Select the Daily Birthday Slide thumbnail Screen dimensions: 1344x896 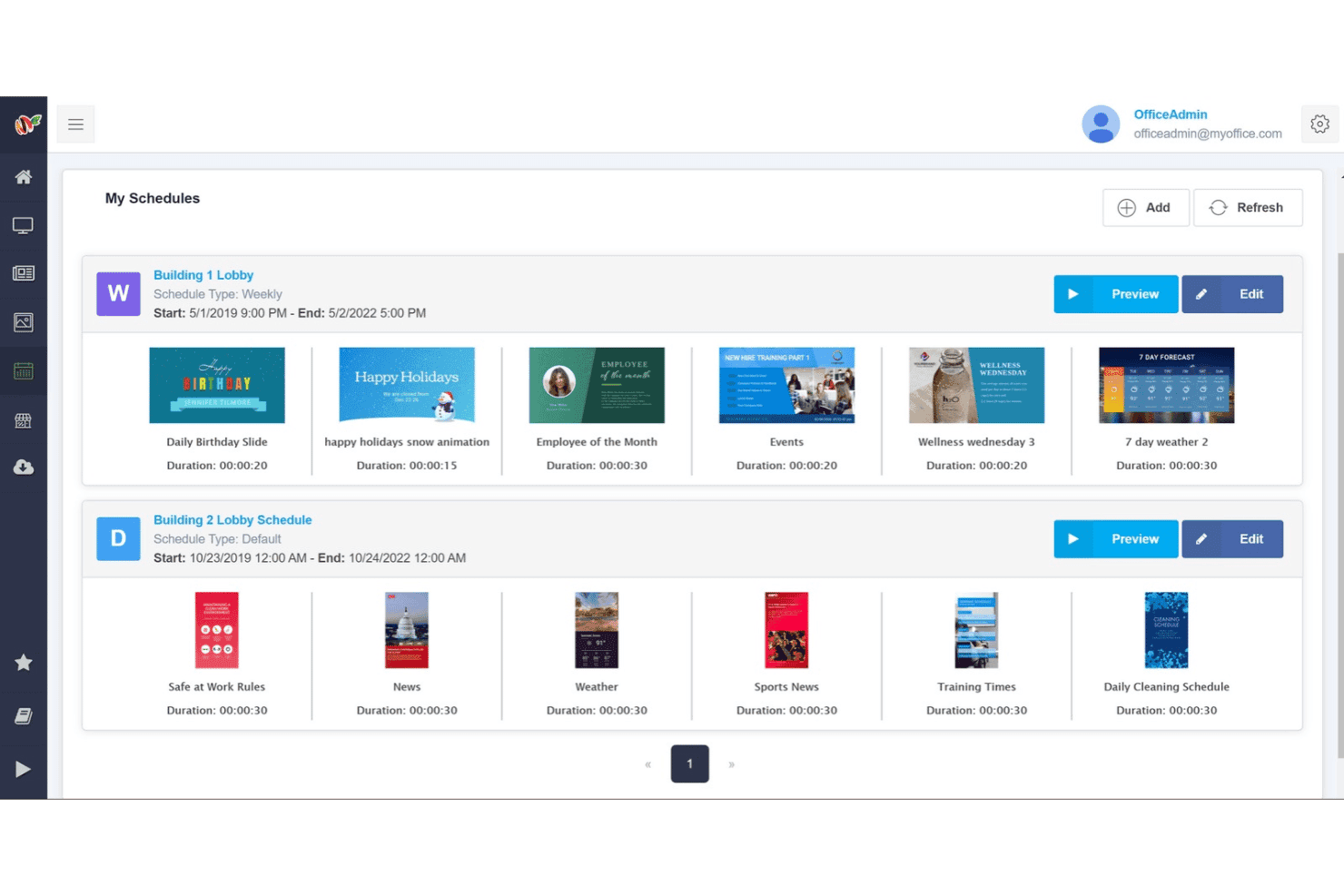point(217,385)
